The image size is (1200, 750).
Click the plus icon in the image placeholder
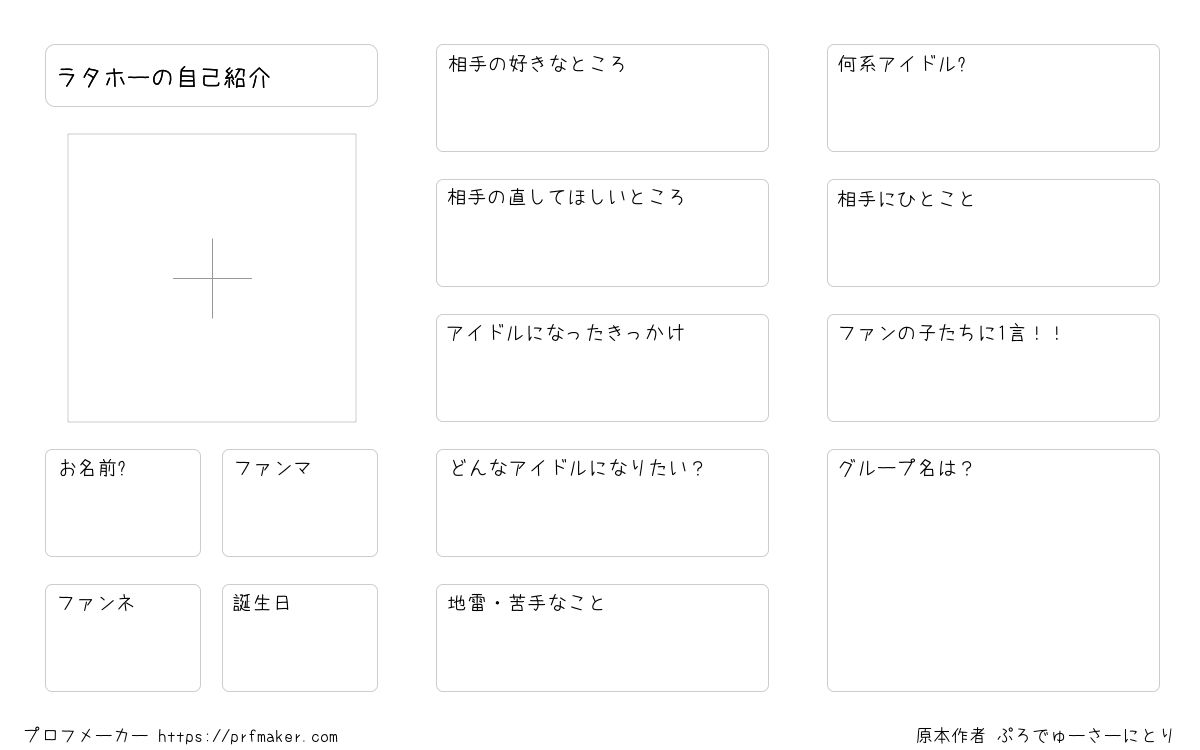pyautogui.click(x=212, y=278)
